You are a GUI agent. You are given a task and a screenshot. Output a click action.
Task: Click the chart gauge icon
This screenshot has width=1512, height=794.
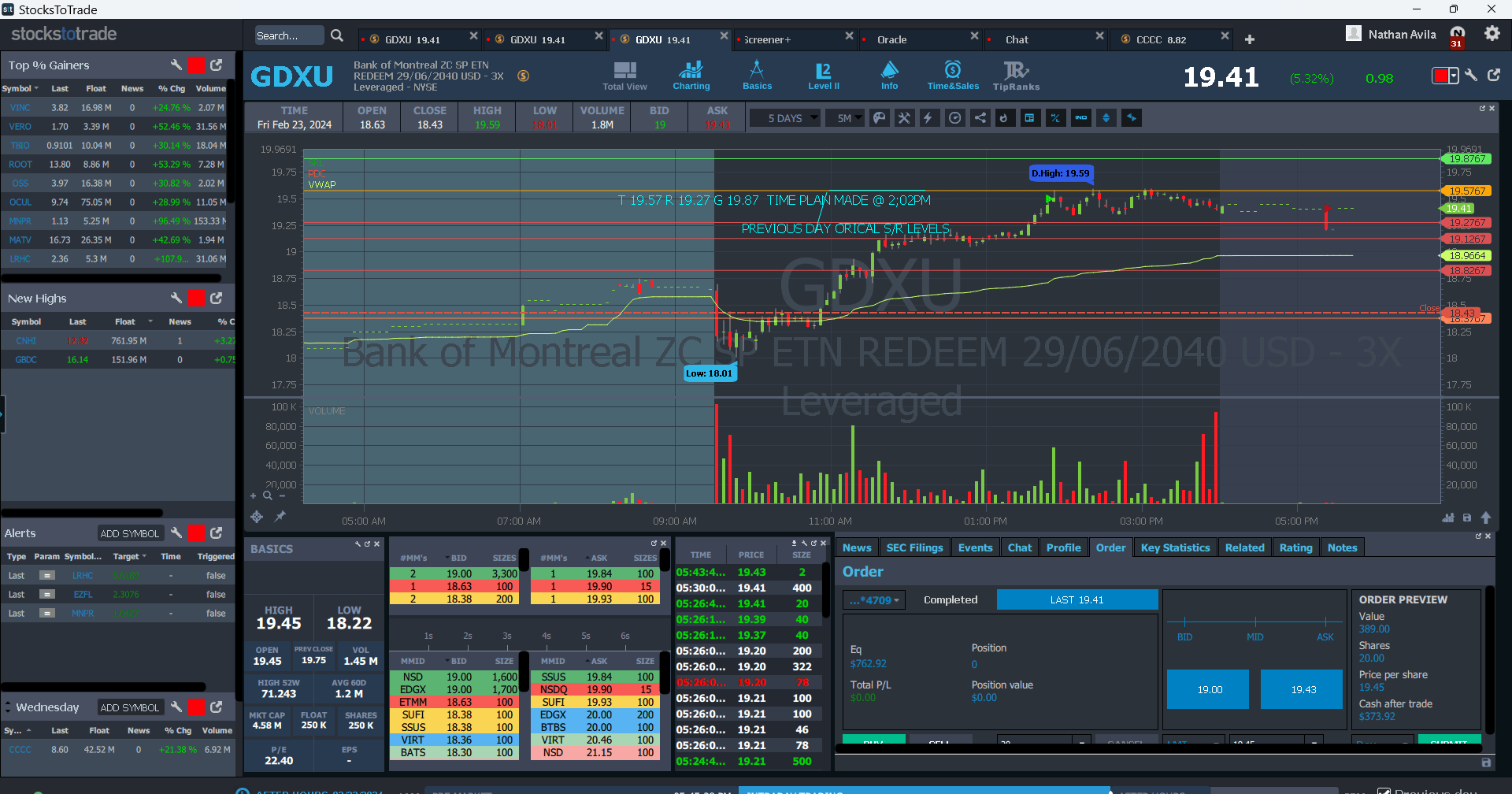(x=954, y=118)
